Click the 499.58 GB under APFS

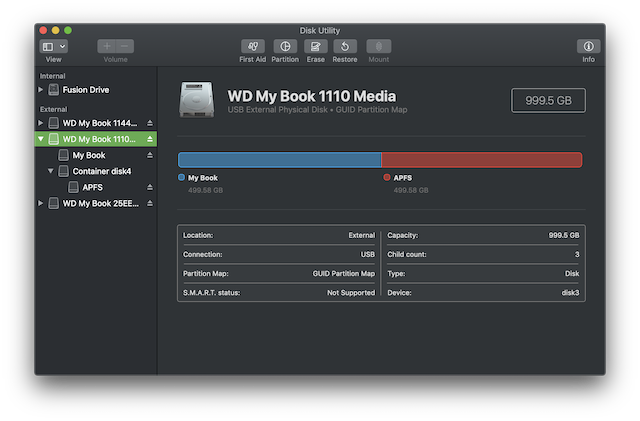coord(411,190)
